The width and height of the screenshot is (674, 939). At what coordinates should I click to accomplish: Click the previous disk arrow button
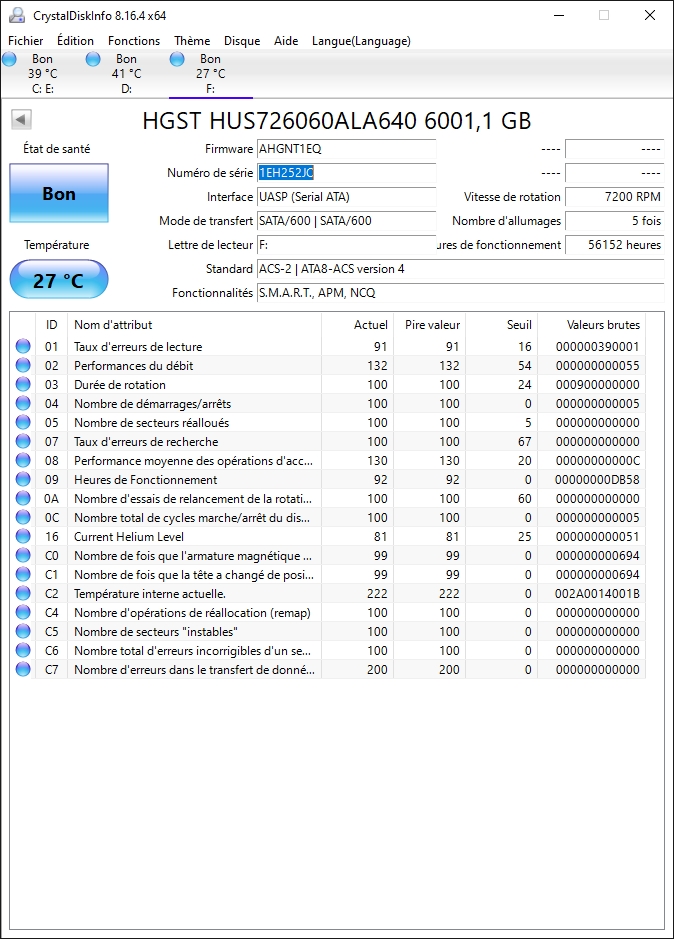click(20, 120)
